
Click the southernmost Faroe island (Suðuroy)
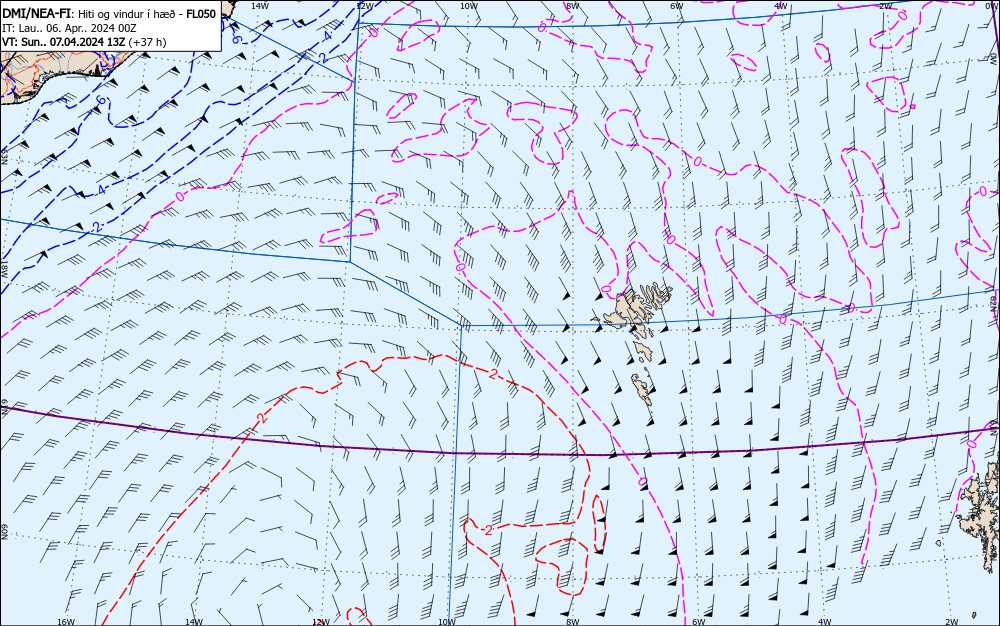[x=642, y=389]
